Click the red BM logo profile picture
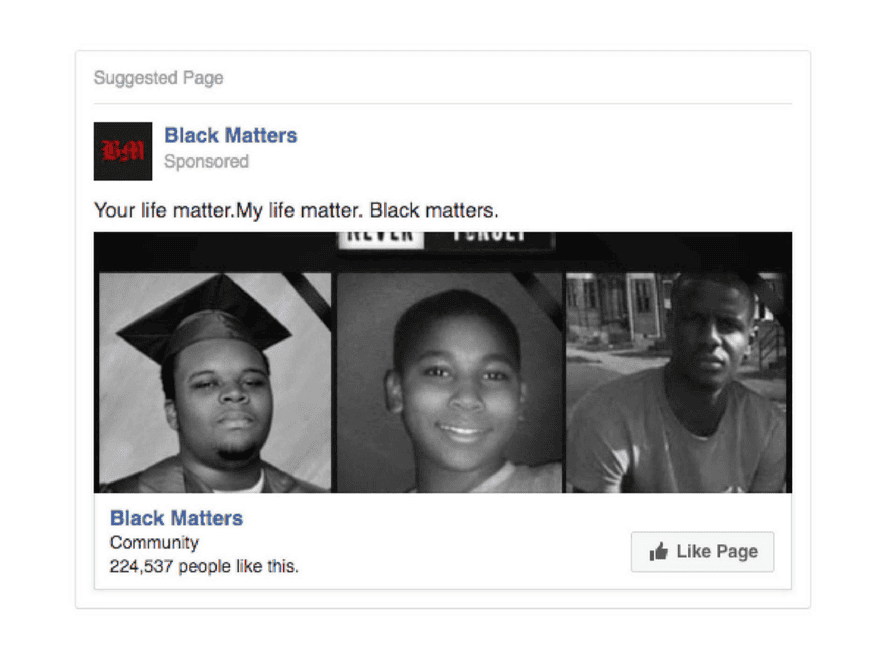Screen dimensions: 890x662 point(123,151)
